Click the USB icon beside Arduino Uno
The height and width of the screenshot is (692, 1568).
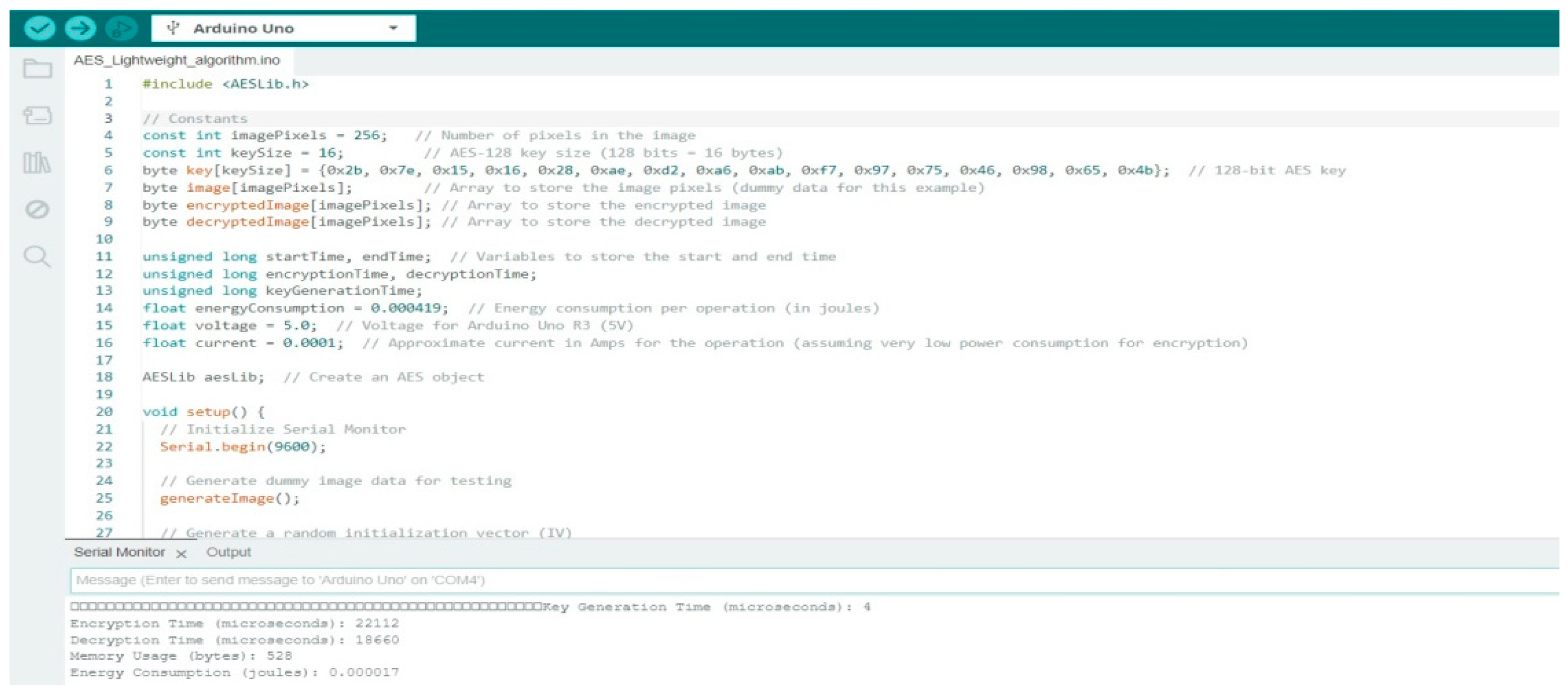(174, 28)
